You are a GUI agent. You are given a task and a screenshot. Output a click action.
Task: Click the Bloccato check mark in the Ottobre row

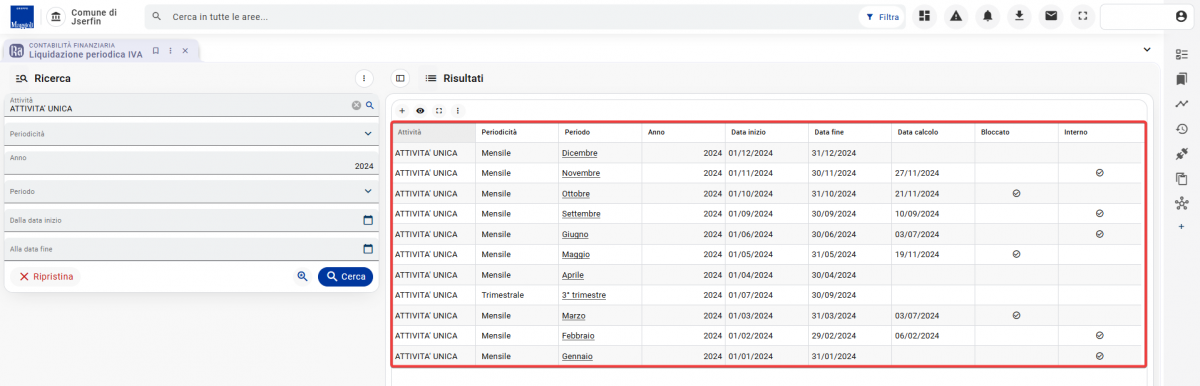tap(1016, 193)
